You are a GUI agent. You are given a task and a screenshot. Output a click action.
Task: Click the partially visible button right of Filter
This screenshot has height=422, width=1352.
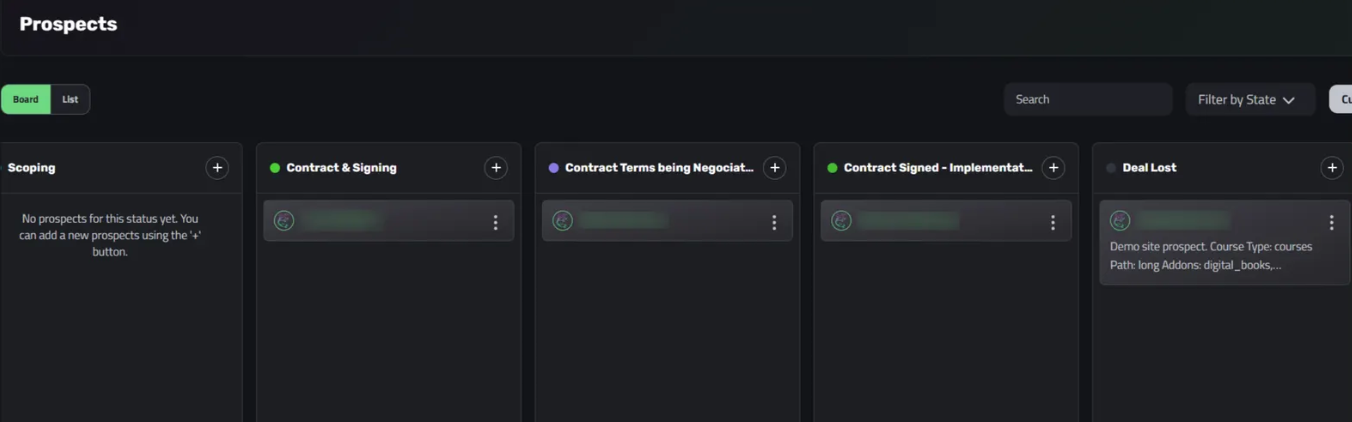(1340, 99)
